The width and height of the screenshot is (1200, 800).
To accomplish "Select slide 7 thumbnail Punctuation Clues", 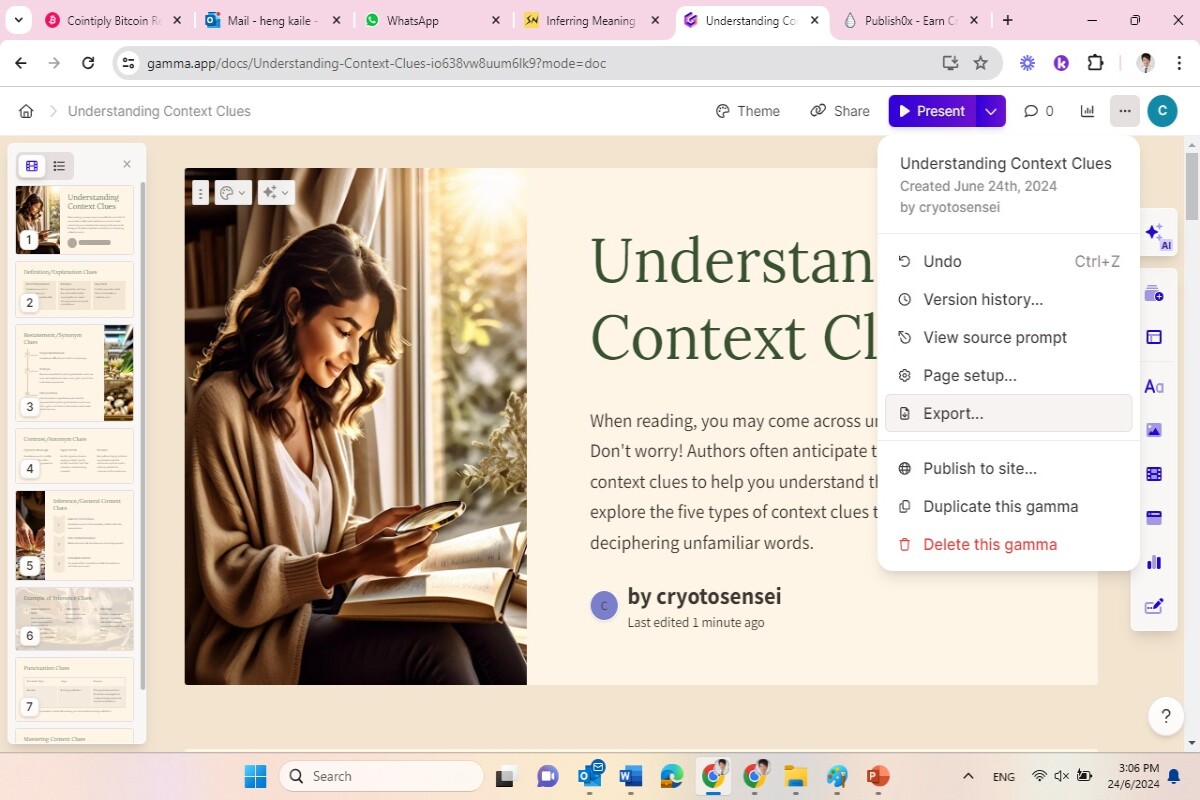I will coord(75,689).
